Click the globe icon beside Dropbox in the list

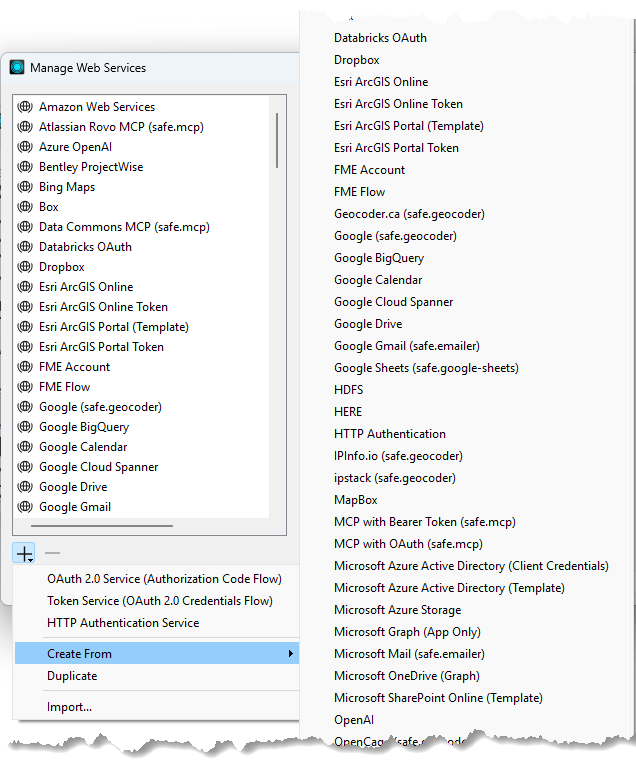click(x=25, y=267)
